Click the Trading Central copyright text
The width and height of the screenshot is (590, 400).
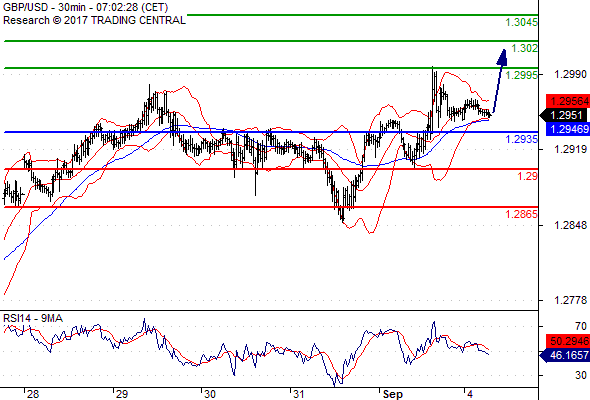94,20
